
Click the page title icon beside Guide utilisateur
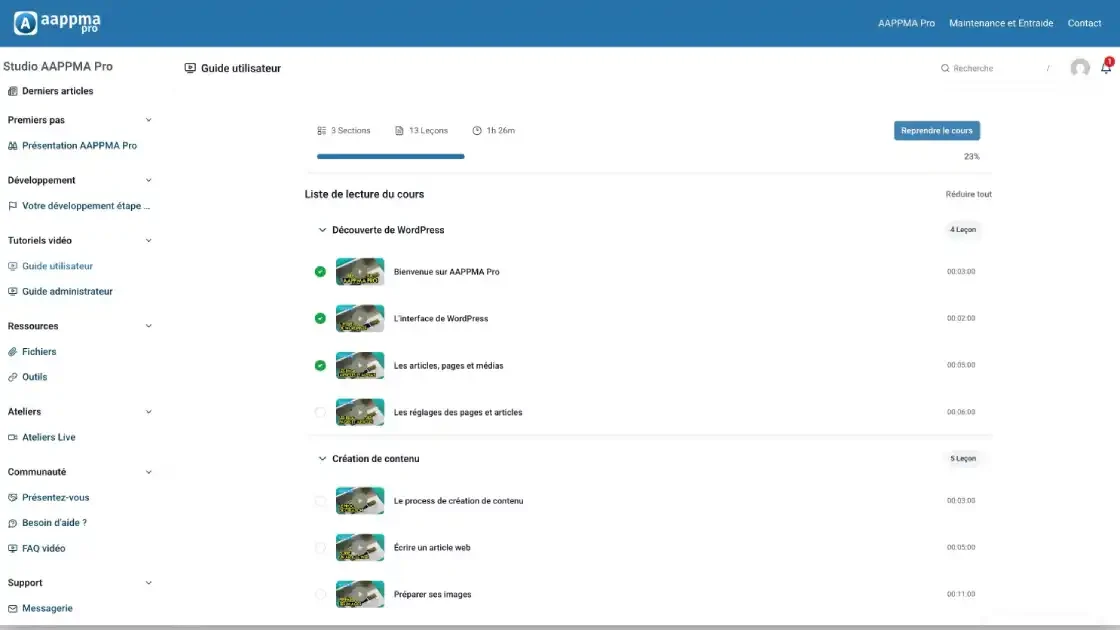coord(190,68)
